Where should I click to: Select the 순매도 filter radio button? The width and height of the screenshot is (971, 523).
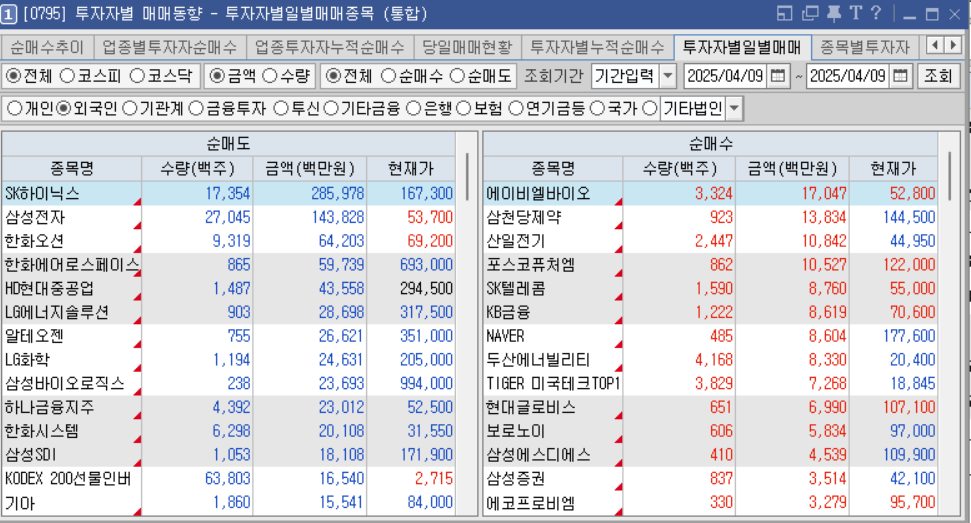[457, 76]
